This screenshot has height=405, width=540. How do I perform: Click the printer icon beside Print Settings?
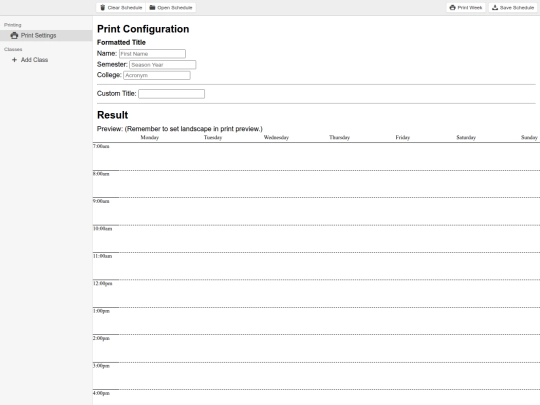tap(14, 35)
